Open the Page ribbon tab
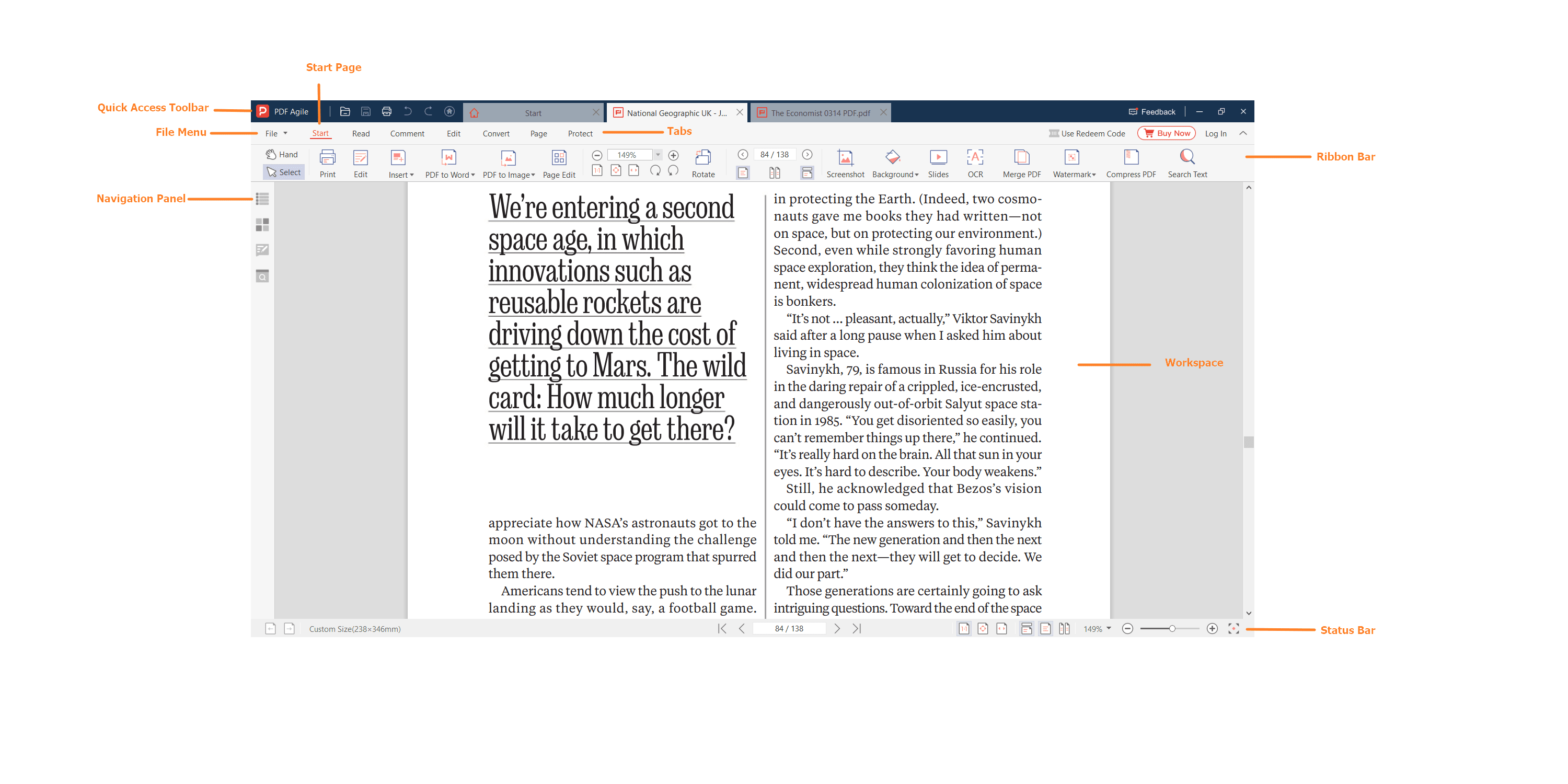The height and width of the screenshot is (784, 1568). click(x=538, y=134)
